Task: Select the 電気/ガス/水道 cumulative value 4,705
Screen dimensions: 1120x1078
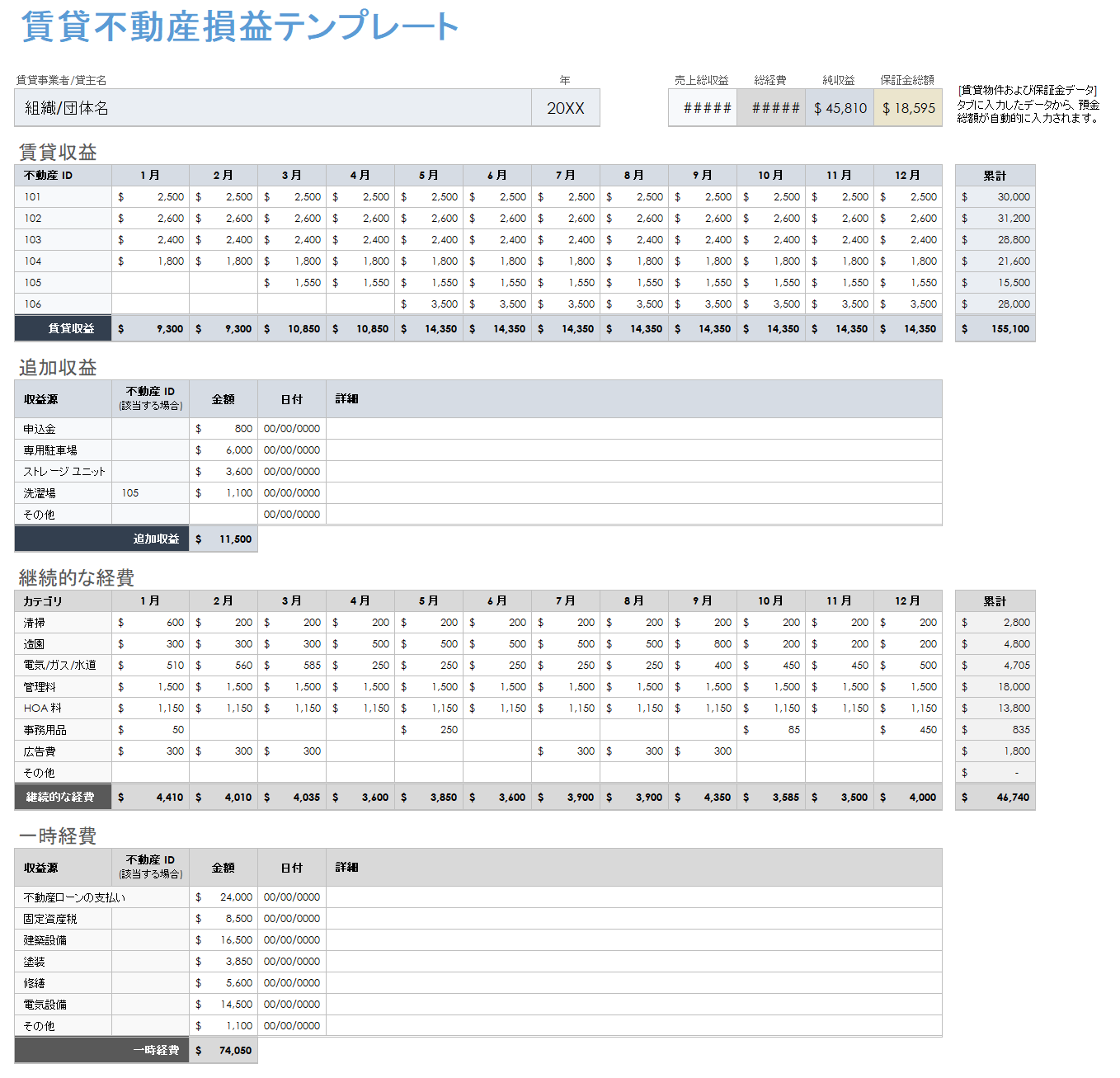Action: pyautogui.click(x=995, y=666)
